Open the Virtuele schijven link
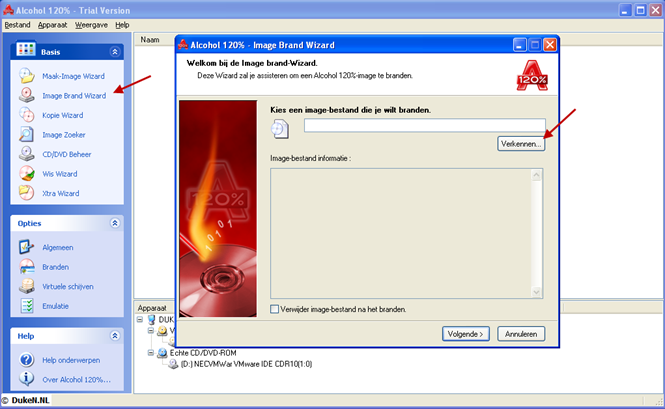Viewport: 665px width, 409px height. [x=68, y=286]
